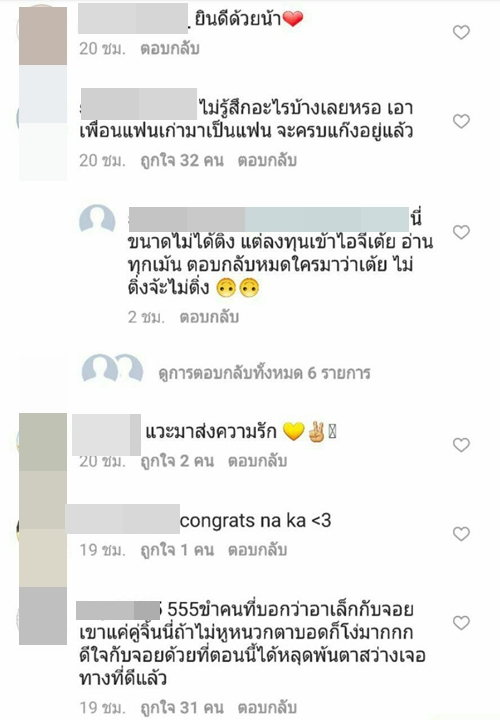The image size is (500, 720).
Task: Open the default avatar of the nested reply
Action: tap(97, 221)
